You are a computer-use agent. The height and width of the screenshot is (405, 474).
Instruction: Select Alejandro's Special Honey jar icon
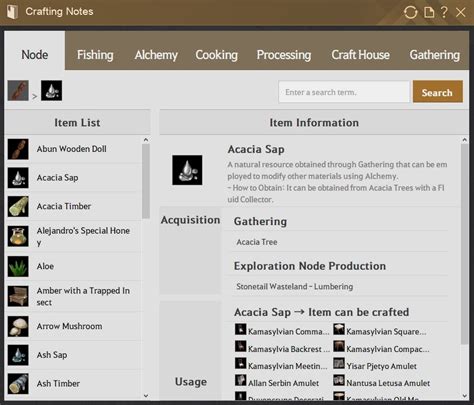[18, 236]
